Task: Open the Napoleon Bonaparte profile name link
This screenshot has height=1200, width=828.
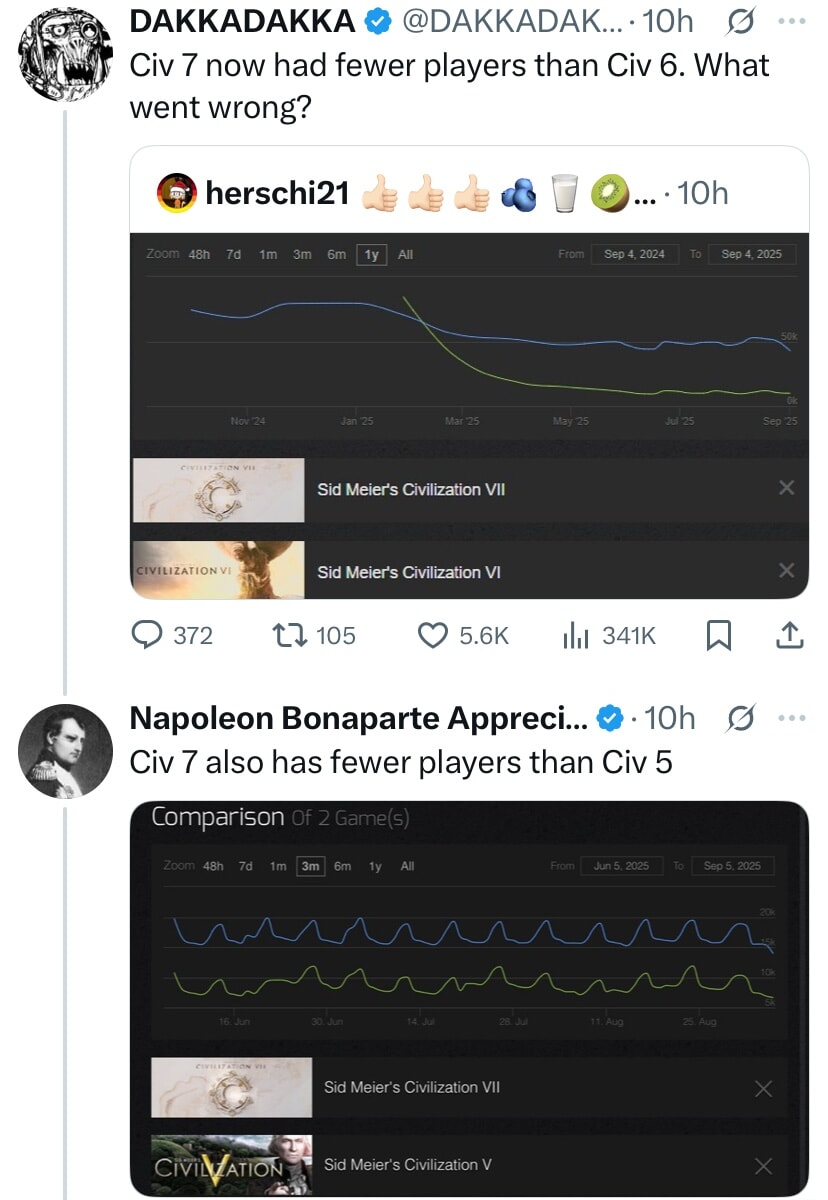Action: [x=360, y=718]
